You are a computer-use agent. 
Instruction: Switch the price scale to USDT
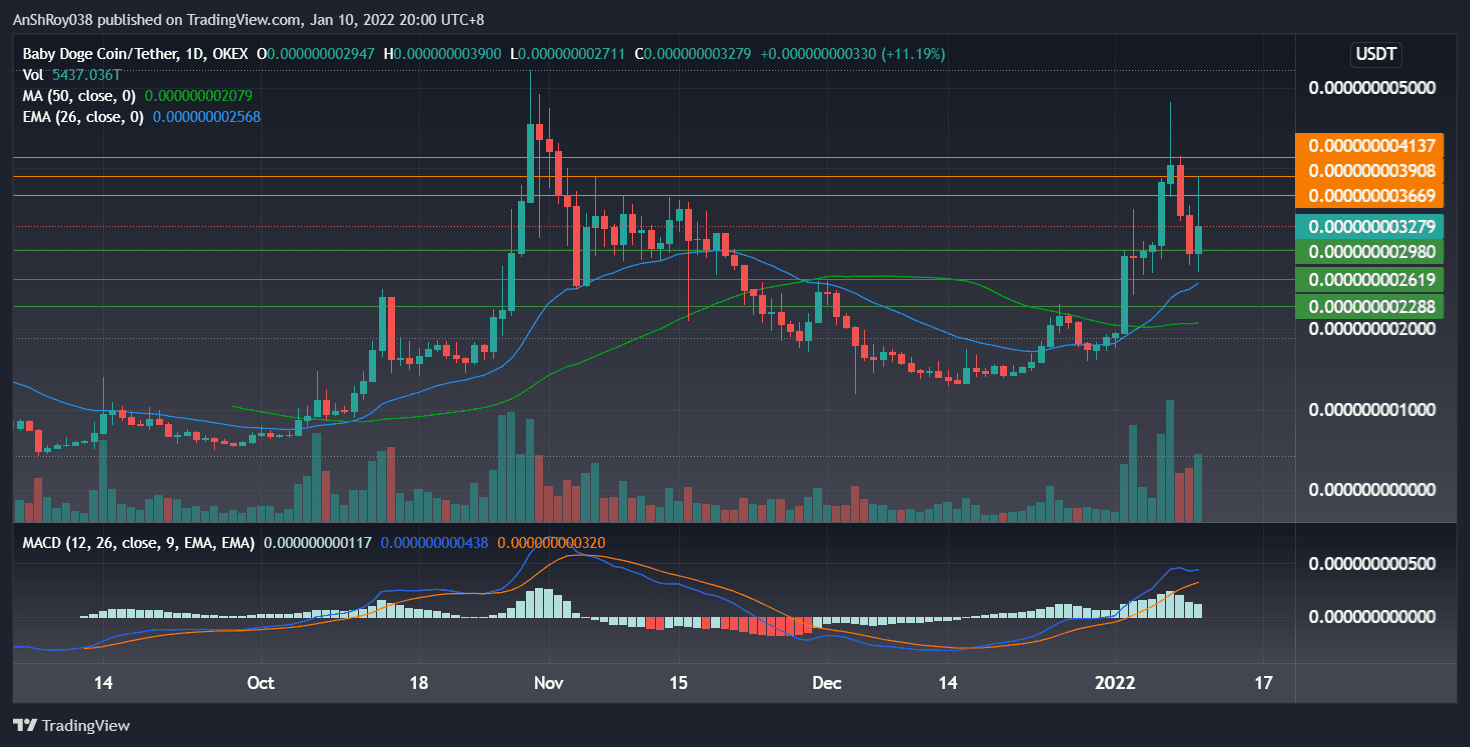(x=1376, y=54)
